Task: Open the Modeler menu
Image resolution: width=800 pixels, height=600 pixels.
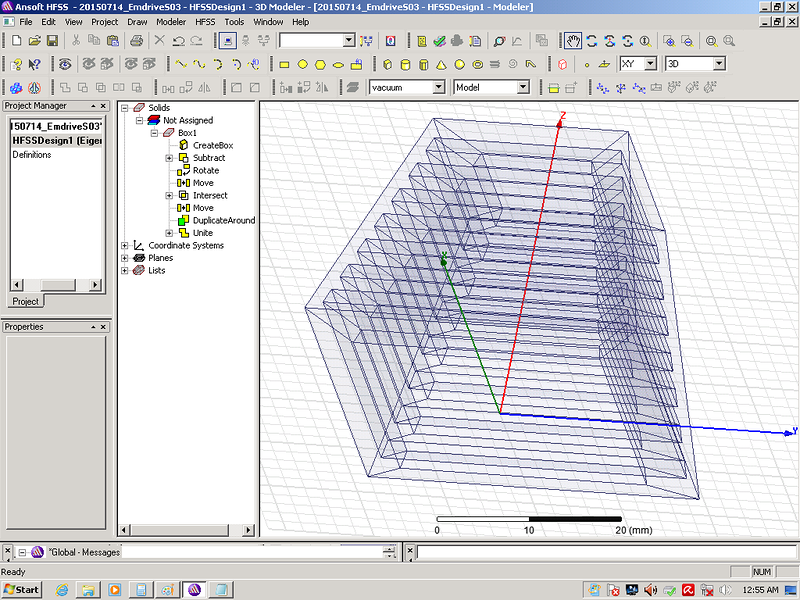Action: pyautogui.click(x=171, y=21)
